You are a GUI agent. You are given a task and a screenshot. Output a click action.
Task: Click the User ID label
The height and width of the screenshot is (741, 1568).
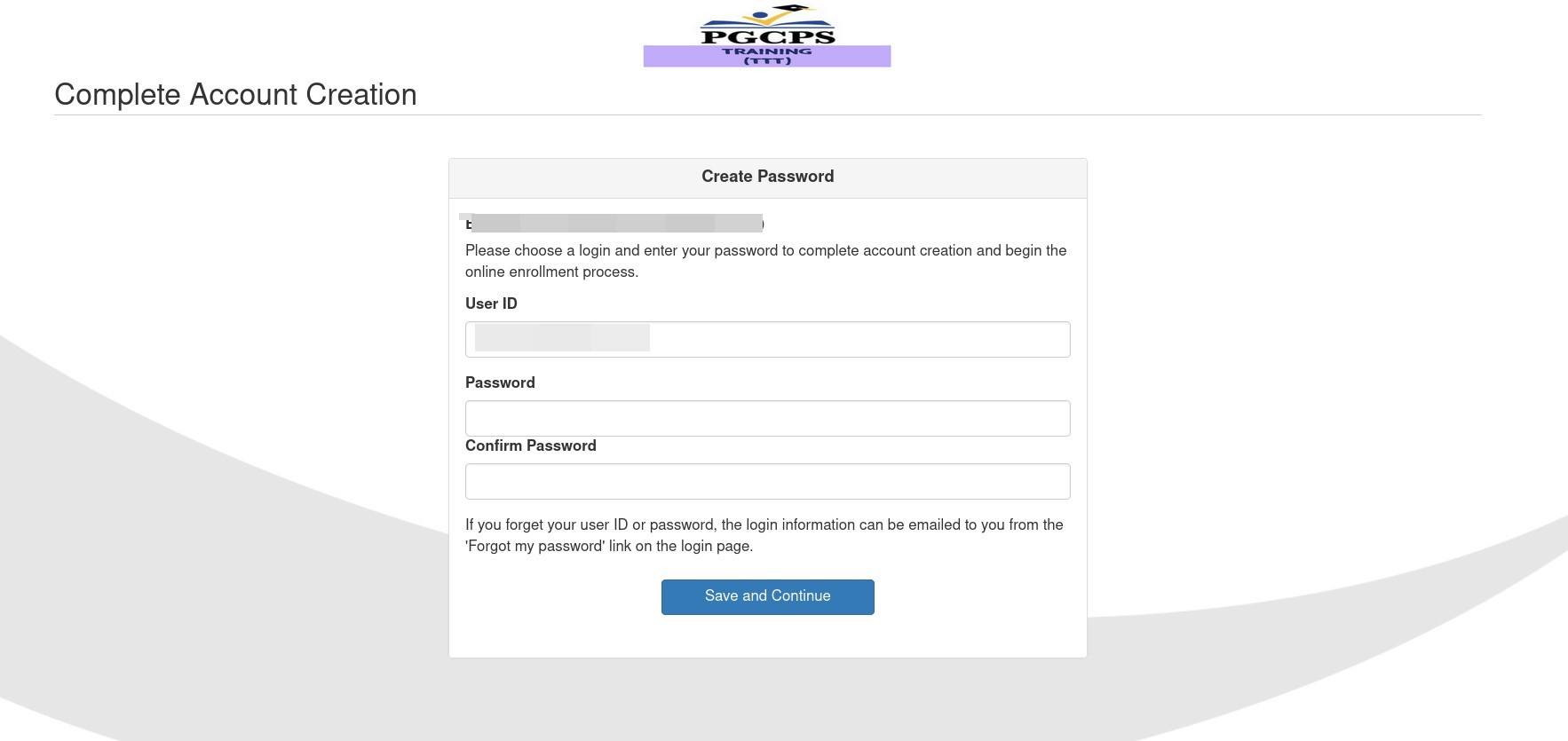(x=491, y=303)
